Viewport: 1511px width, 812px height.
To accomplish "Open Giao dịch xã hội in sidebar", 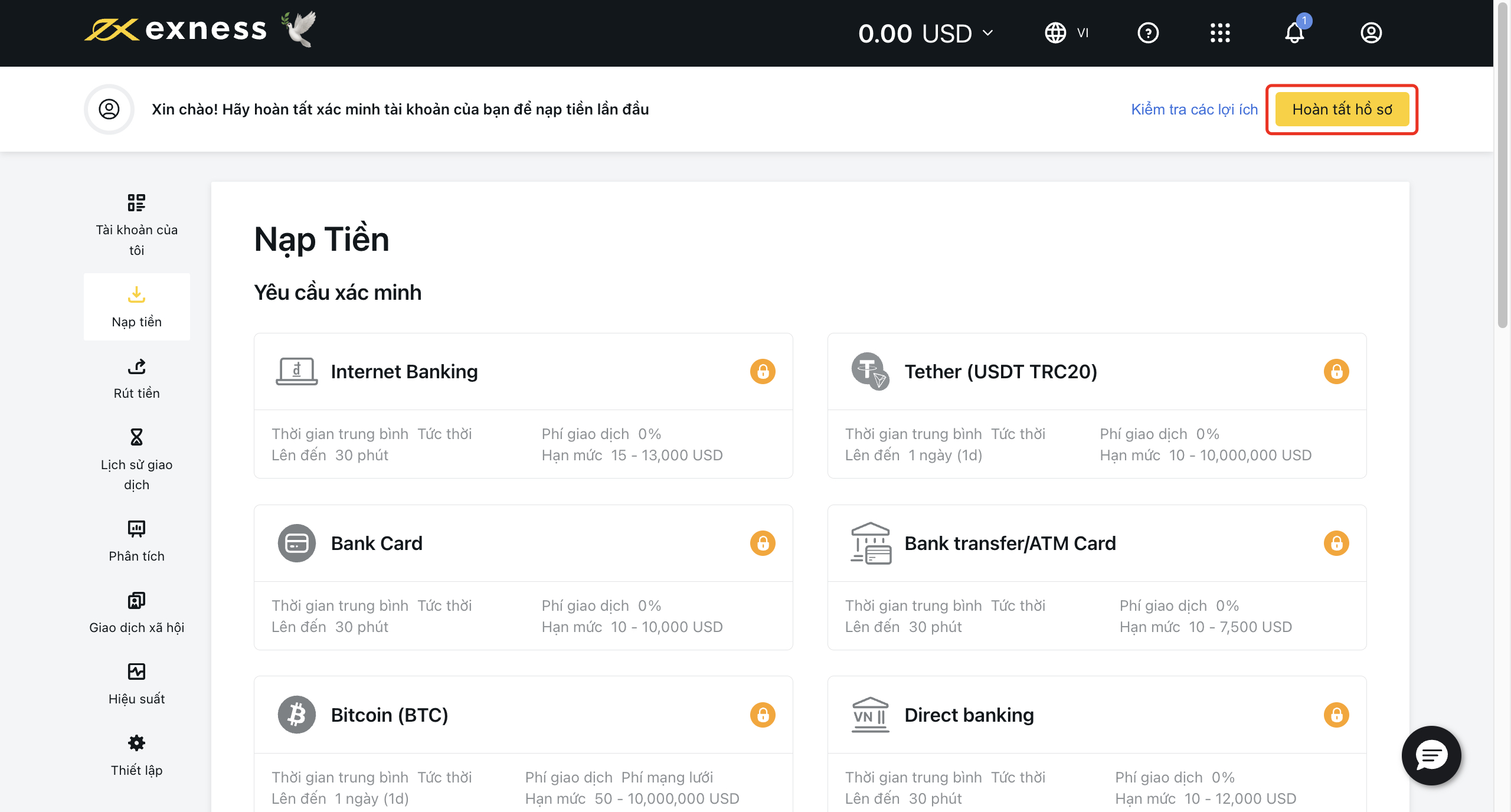I will (137, 613).
